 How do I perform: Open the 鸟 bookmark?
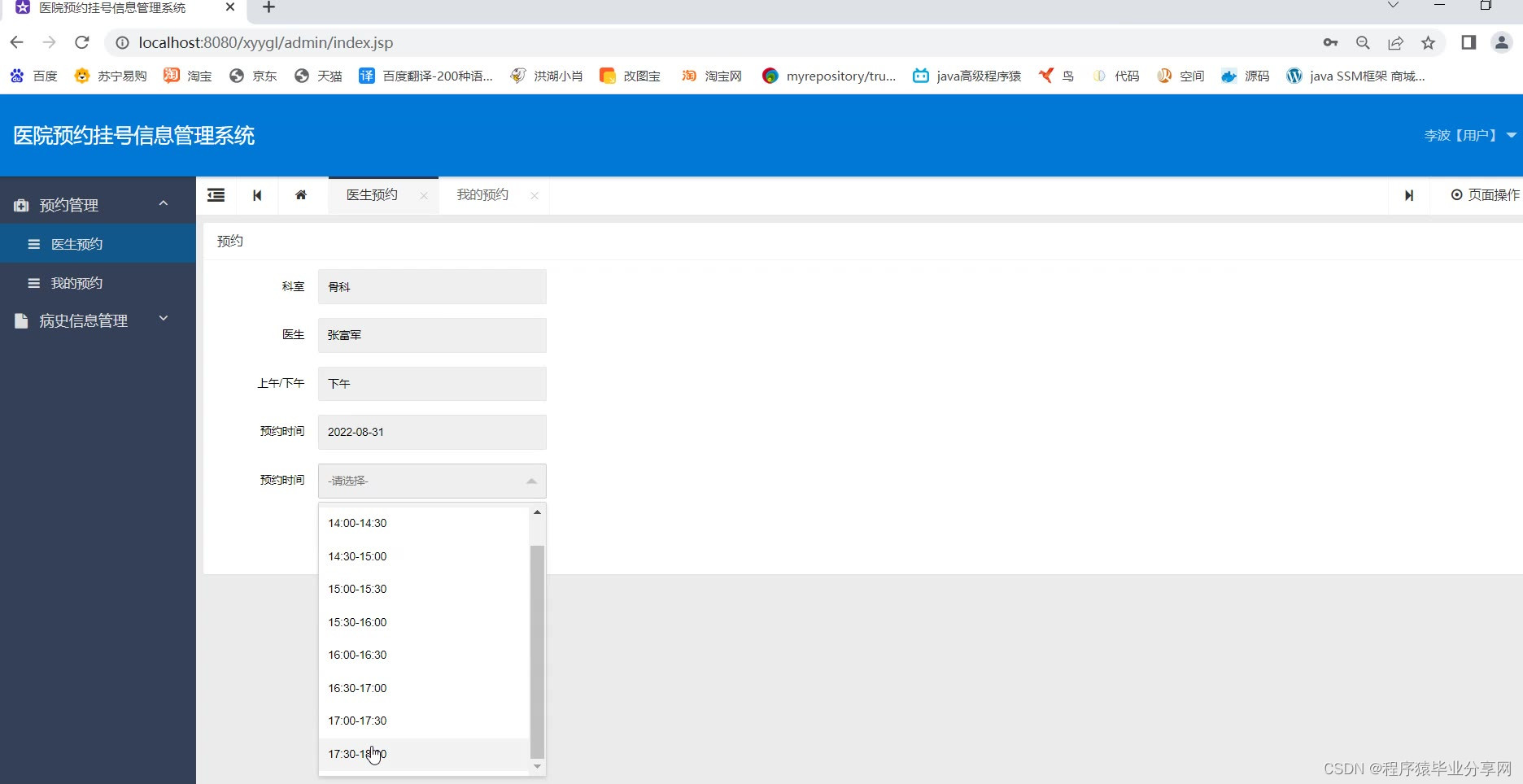tap(1056, 76)
